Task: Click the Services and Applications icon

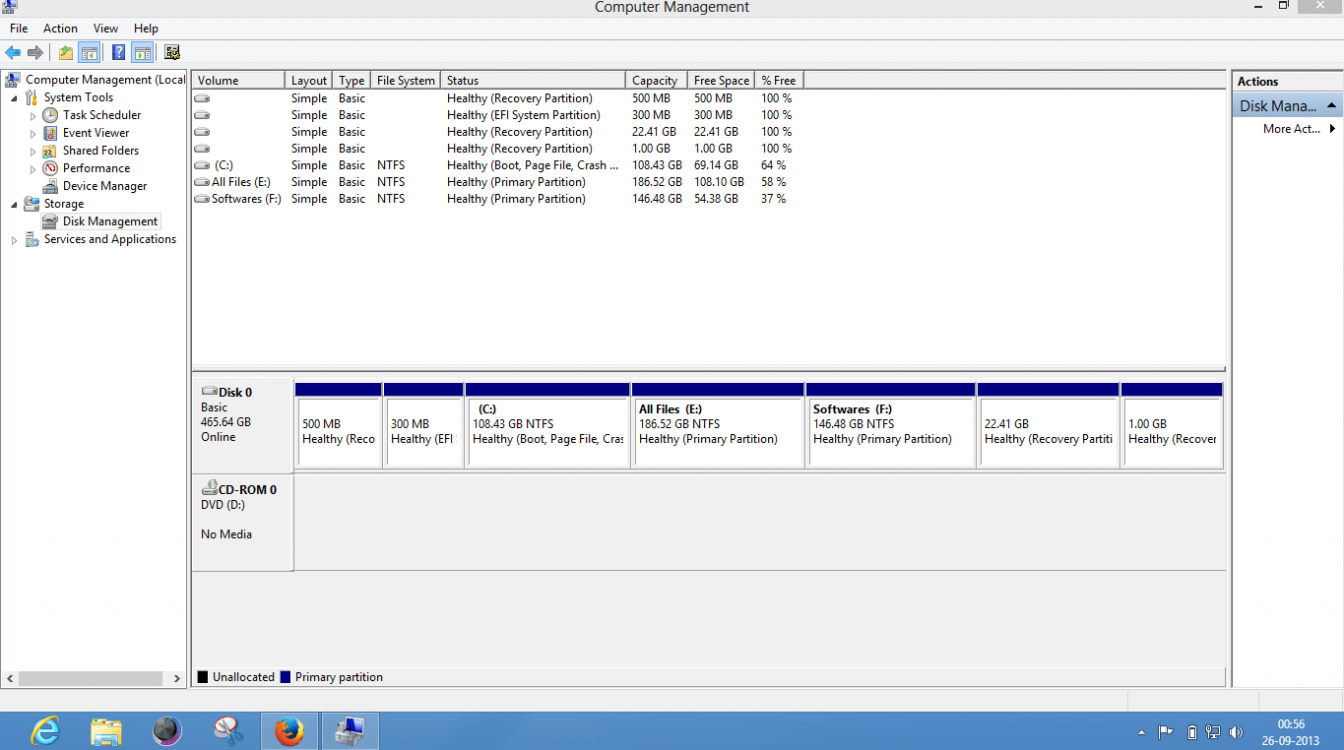Action: [x=32, y=239]
